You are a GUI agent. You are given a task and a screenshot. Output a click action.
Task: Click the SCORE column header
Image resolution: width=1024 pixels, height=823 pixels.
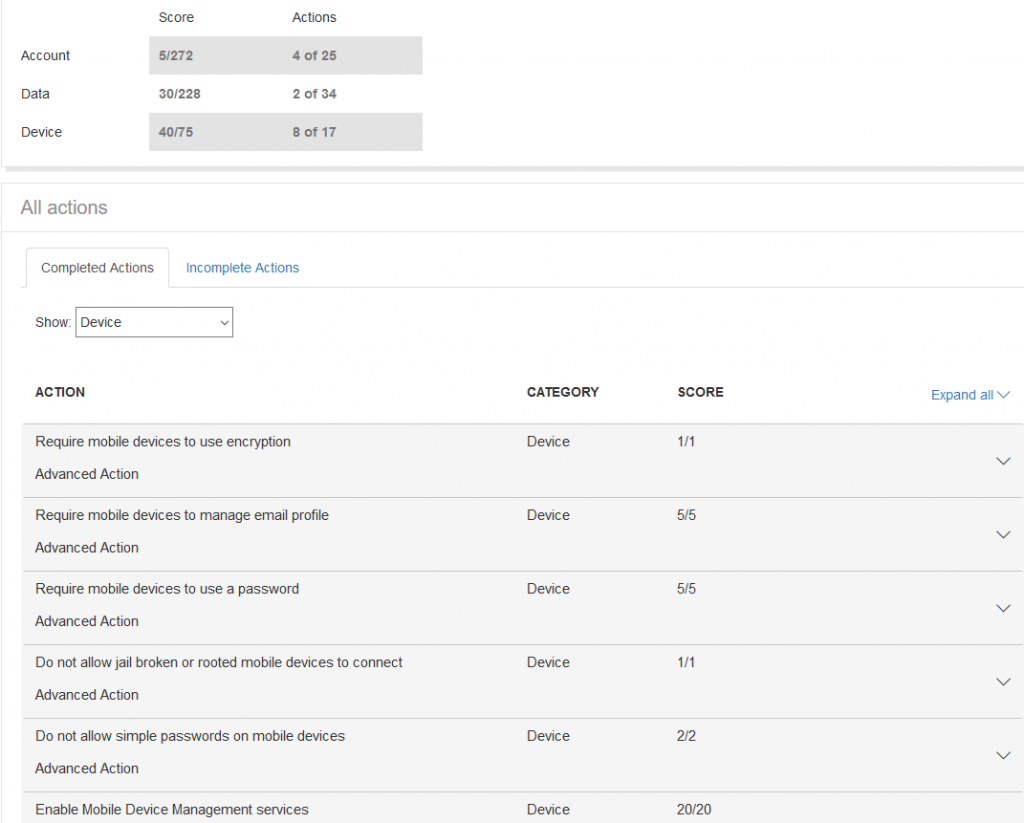(x=700, y=392)
